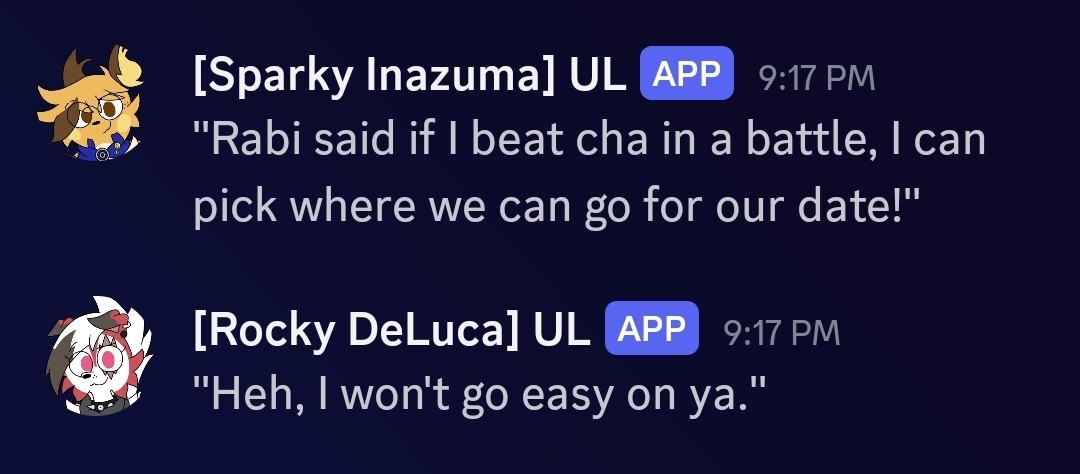Click the UL tag after Rocky DeLuca's name
The width and height of the screenshot is (1080, 474).
(x=562, y=330)
